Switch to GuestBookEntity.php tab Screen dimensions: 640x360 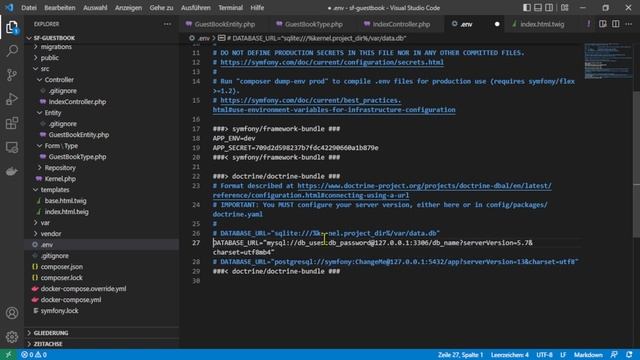pos(224,24)
